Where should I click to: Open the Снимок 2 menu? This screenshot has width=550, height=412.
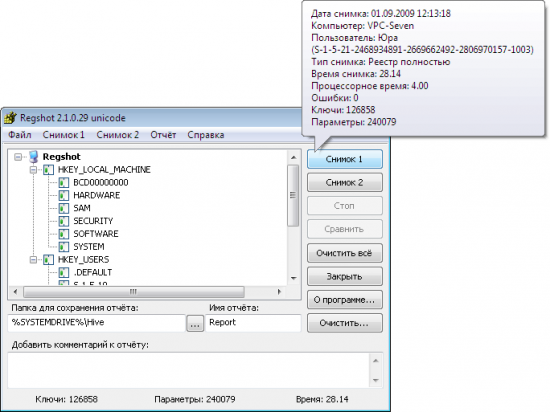(x=118, y=135)
